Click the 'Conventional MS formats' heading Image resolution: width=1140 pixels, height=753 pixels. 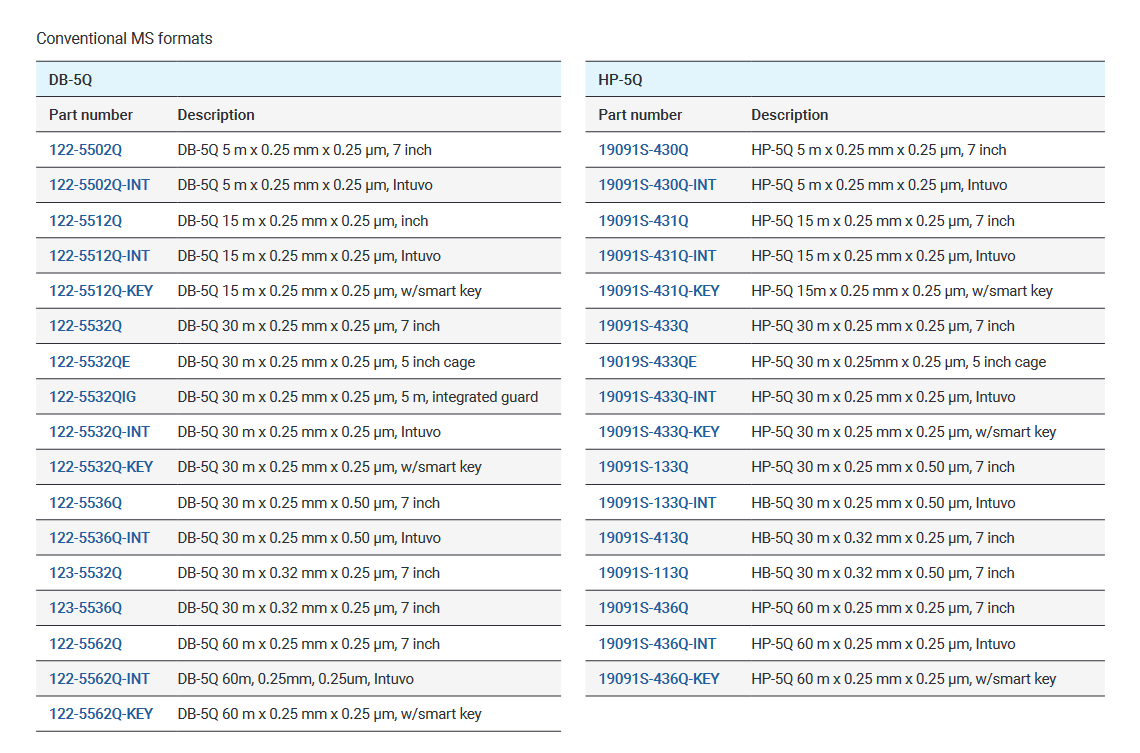tap(124, 39)
